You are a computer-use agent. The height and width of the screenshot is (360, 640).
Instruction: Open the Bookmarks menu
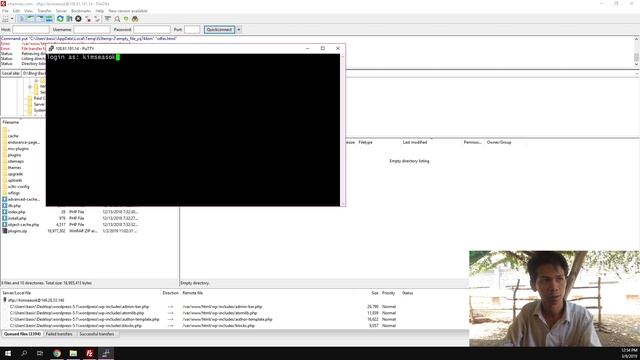click(x=81, y=11)
